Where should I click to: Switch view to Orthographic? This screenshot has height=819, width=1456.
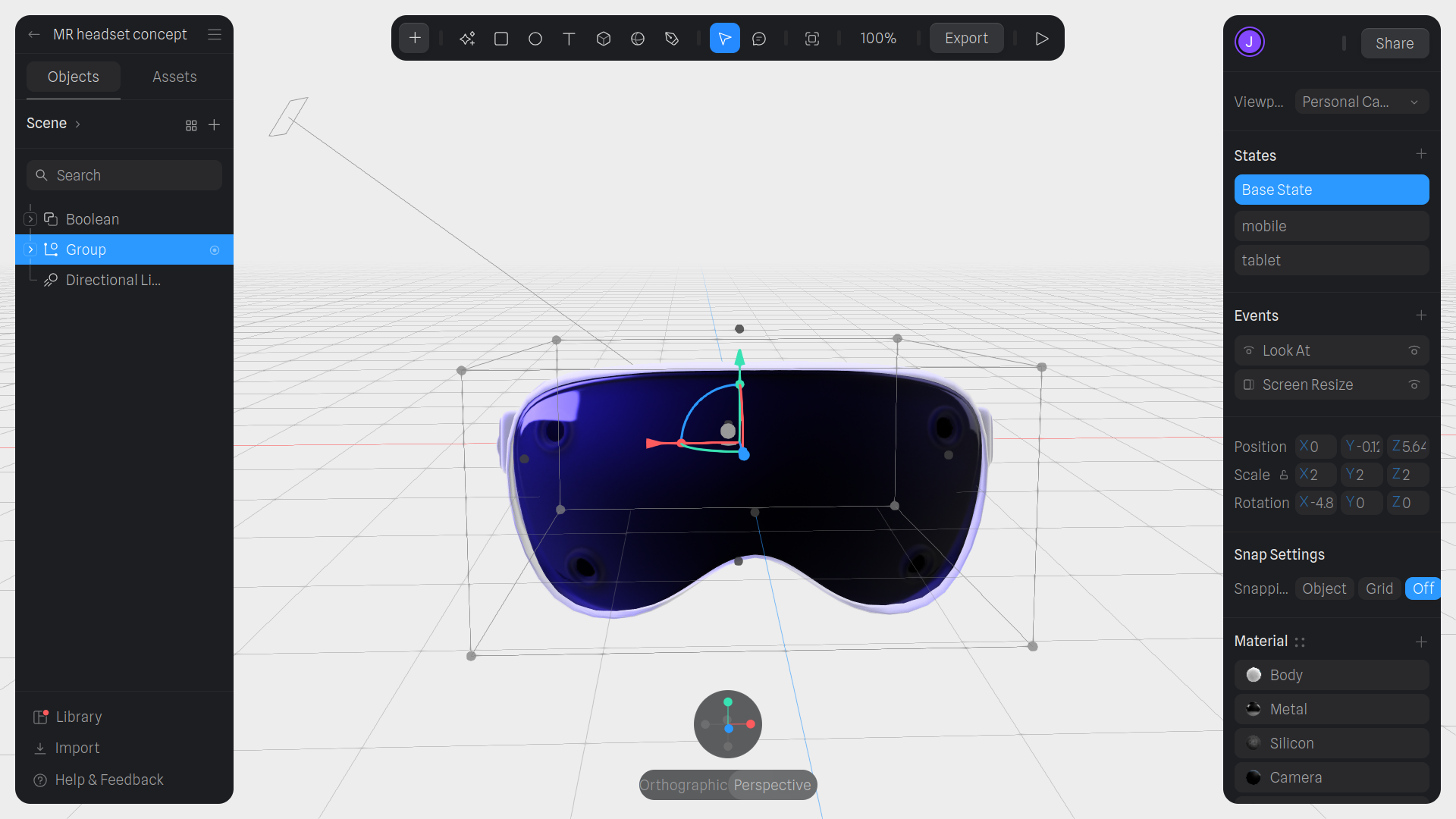[x=683, y=785]
